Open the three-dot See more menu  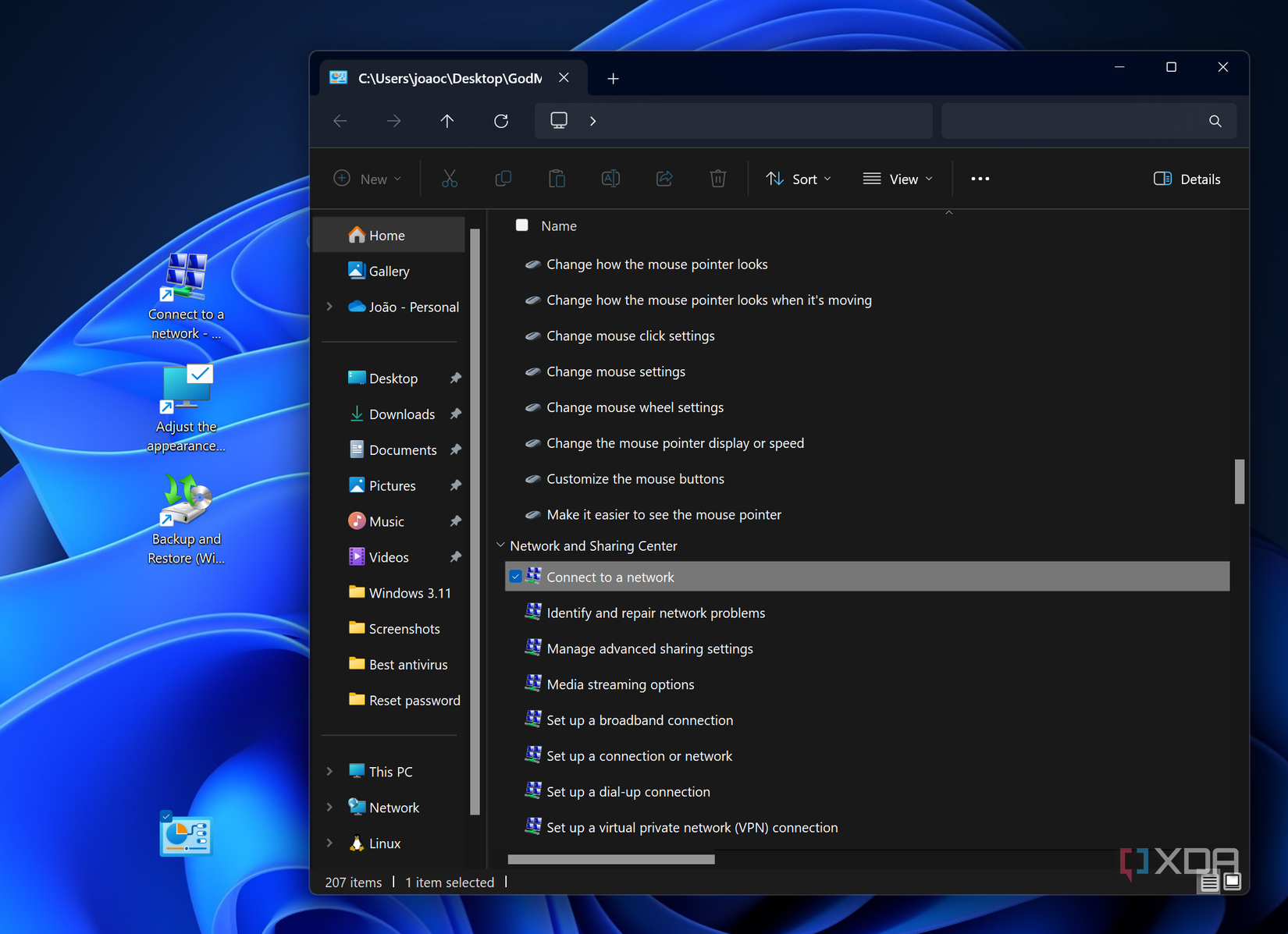click(x=980, y=179)
